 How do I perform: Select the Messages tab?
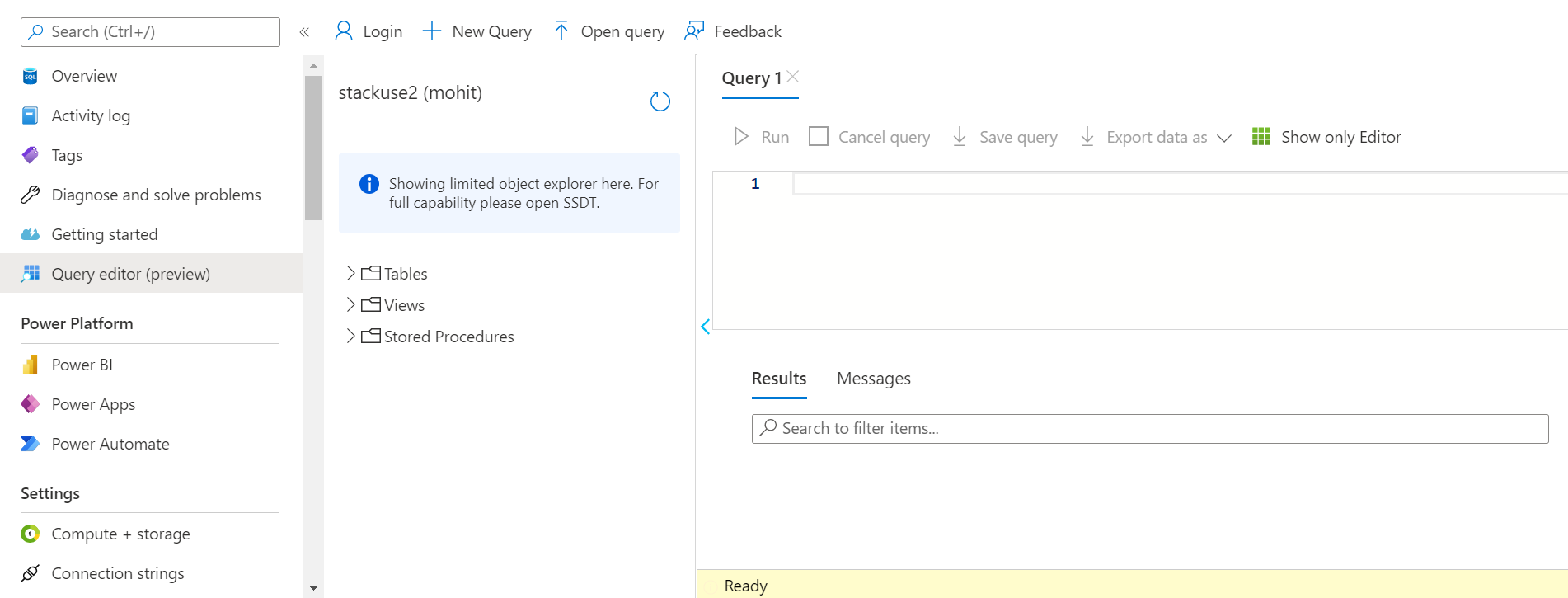(x=874, y=379)
